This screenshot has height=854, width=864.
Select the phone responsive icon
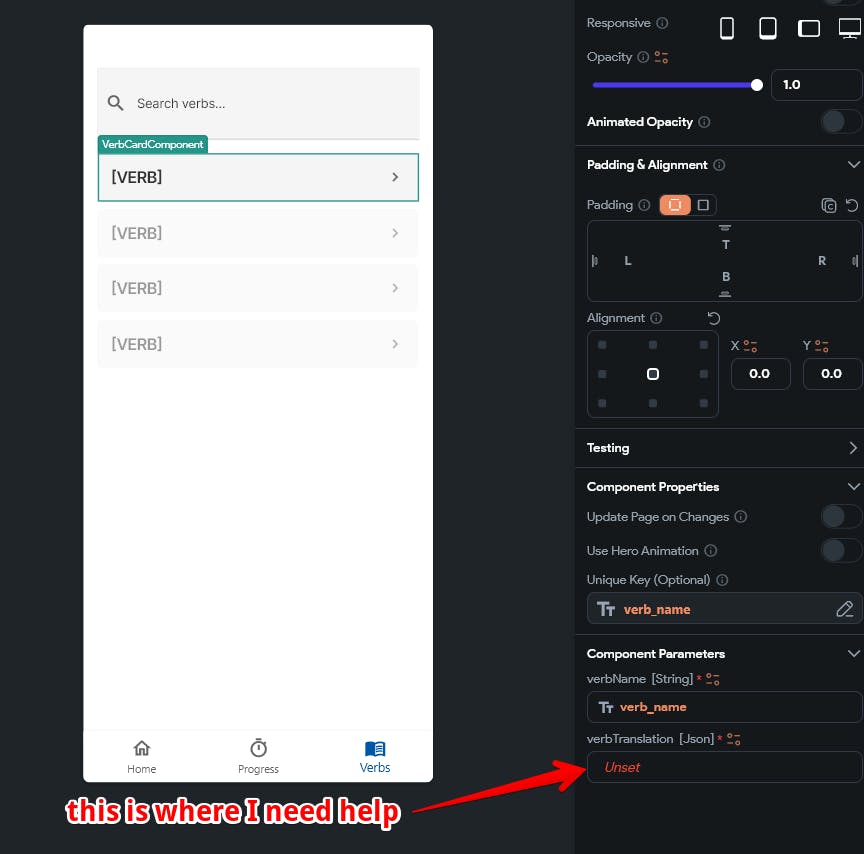[x=727, y=28]
